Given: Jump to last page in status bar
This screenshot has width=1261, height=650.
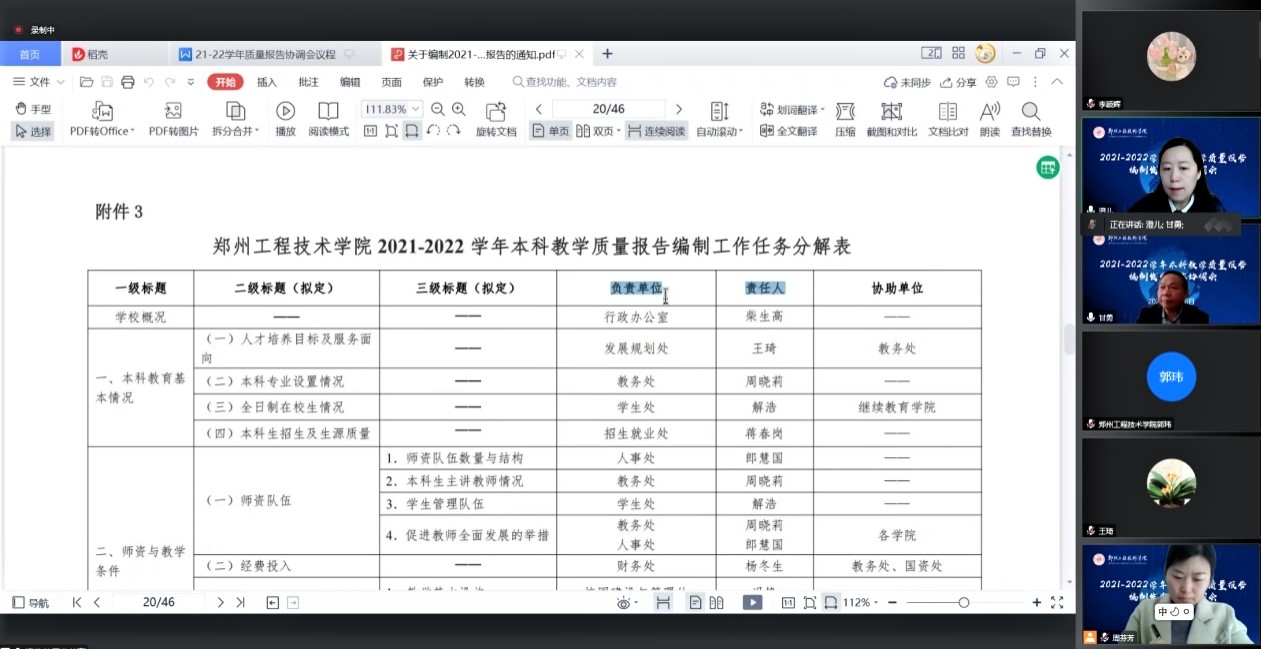Looking at the screenshot, I should point(240,602).
